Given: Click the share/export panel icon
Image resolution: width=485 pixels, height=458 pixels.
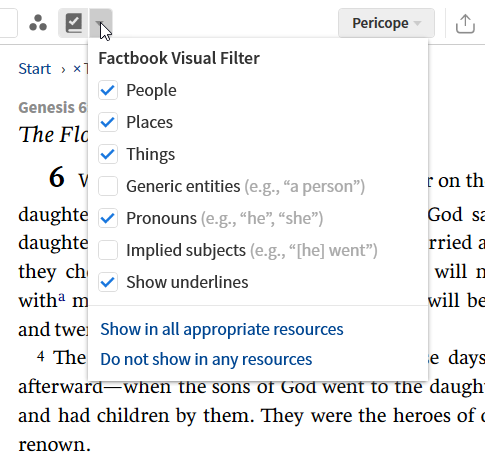Looking at the screenshot, I should click(465, 23).
